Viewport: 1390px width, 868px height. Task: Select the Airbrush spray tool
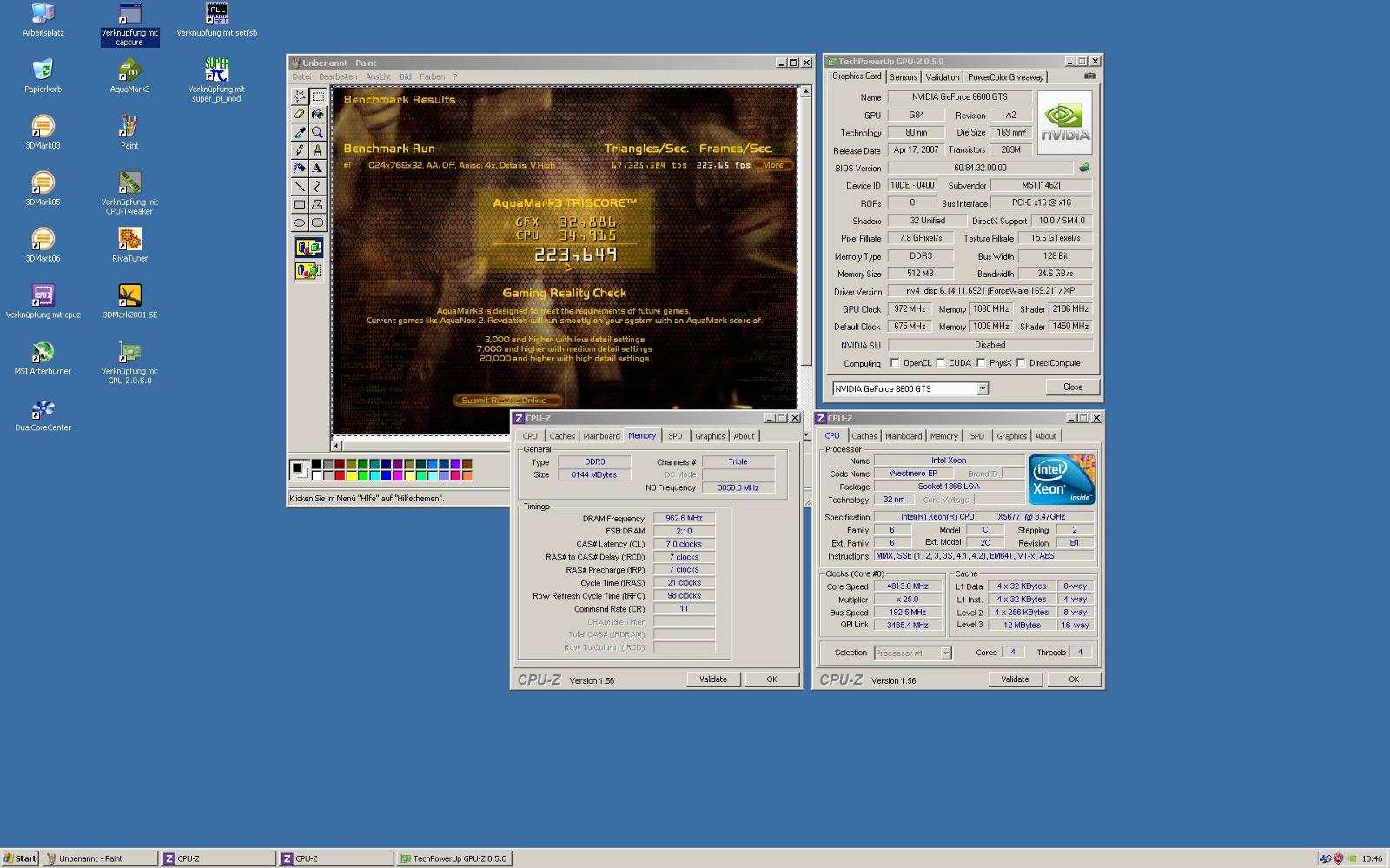click(300, 168)
